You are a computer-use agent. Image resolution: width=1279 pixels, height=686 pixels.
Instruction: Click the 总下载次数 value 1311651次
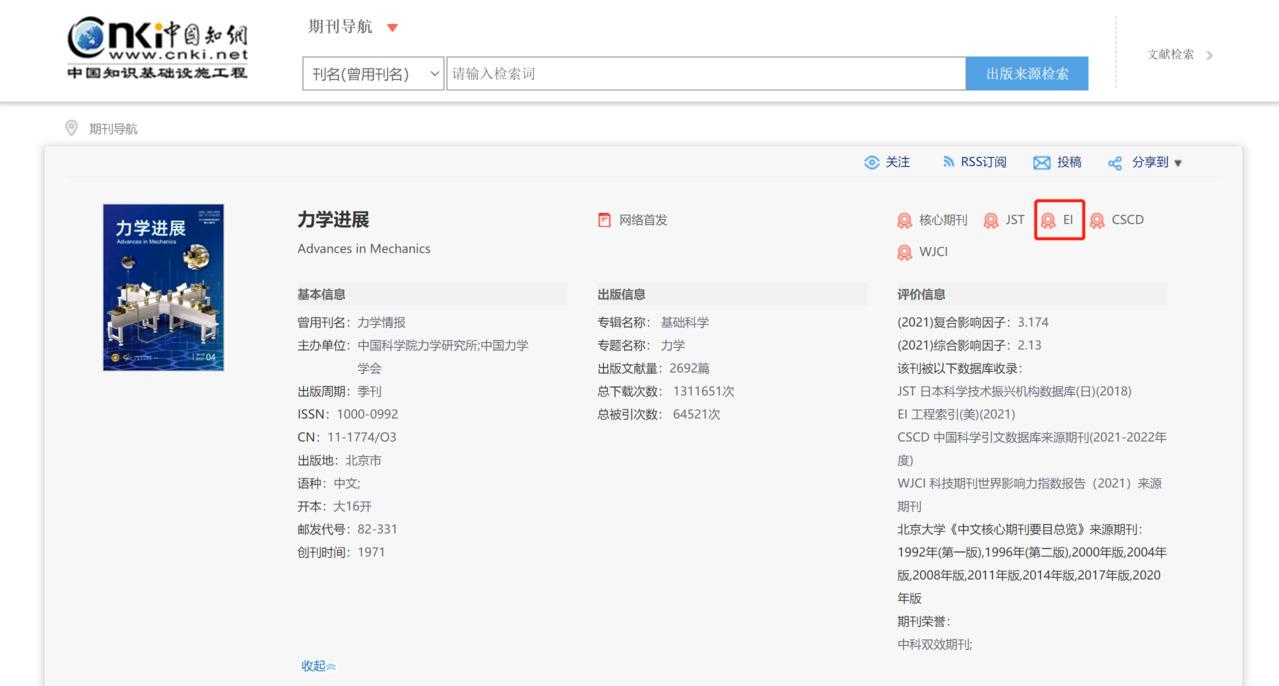pos(703,391)
